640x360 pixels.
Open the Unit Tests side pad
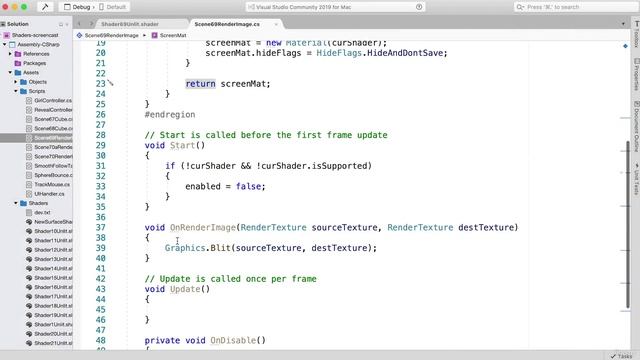point(636,180)
